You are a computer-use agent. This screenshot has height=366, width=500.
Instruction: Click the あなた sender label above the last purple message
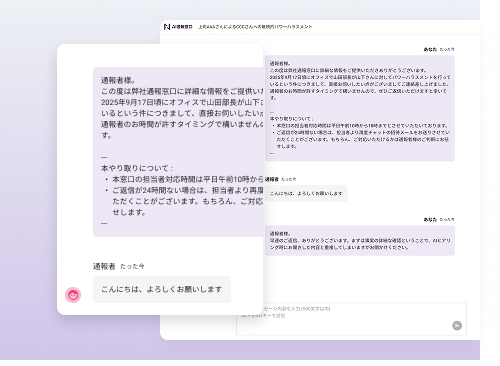tap(430, 220)
